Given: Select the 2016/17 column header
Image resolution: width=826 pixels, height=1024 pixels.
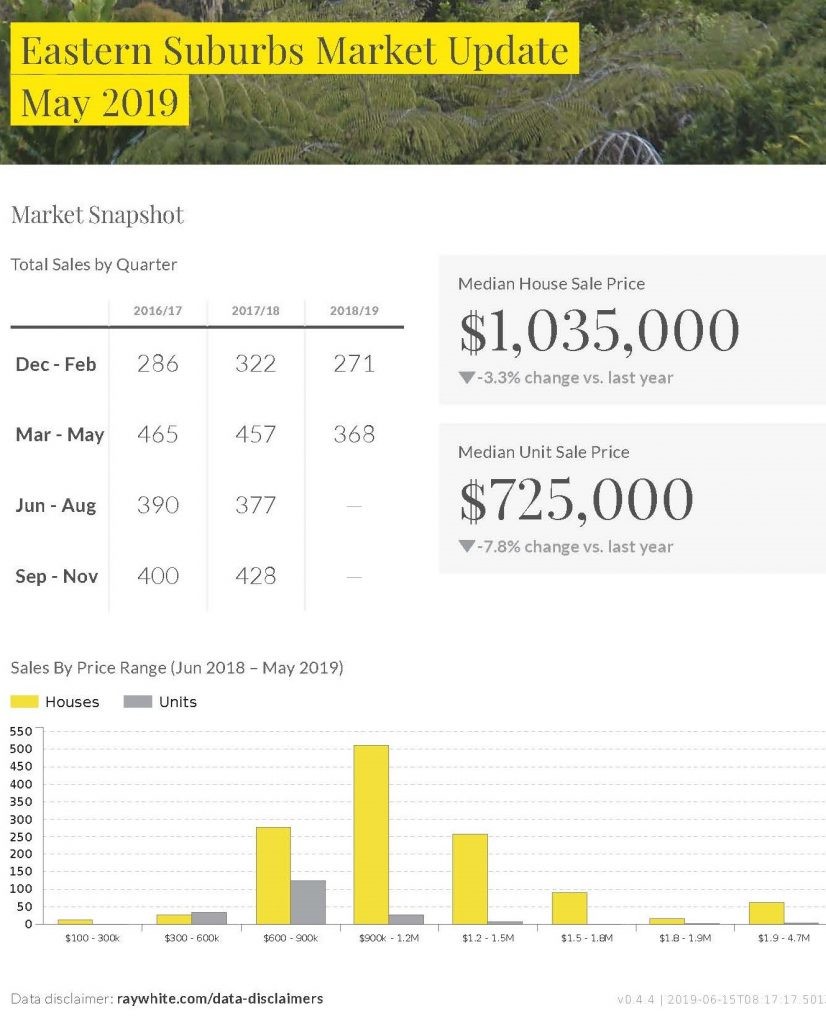Looking at the screenshot, I should point(157,311).
